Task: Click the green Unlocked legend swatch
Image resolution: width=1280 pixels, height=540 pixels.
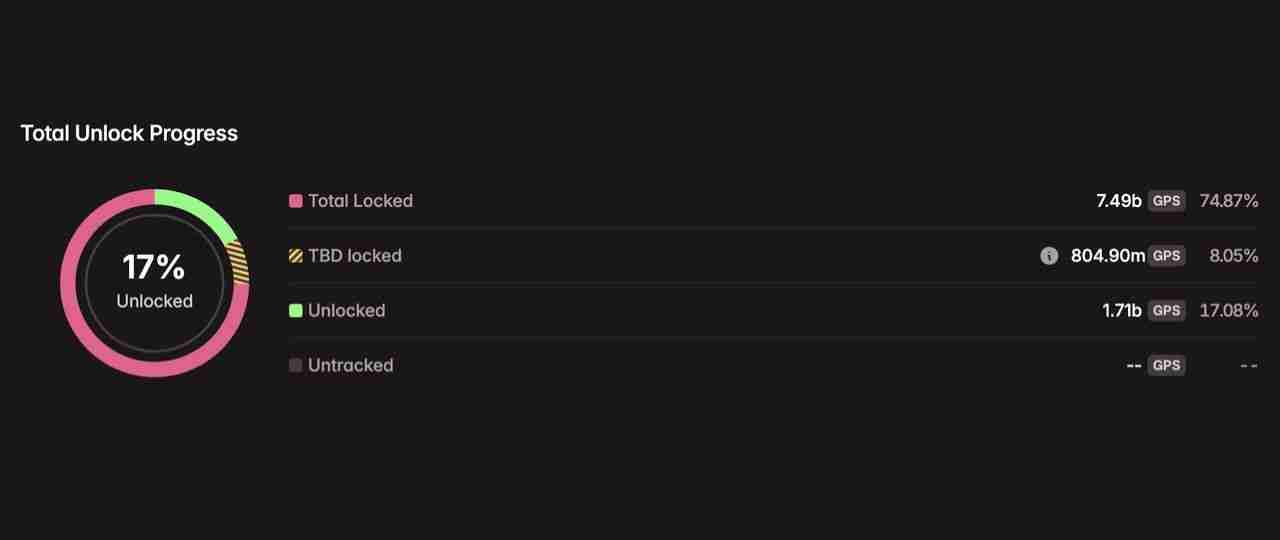Action: [x=295, y=311]
